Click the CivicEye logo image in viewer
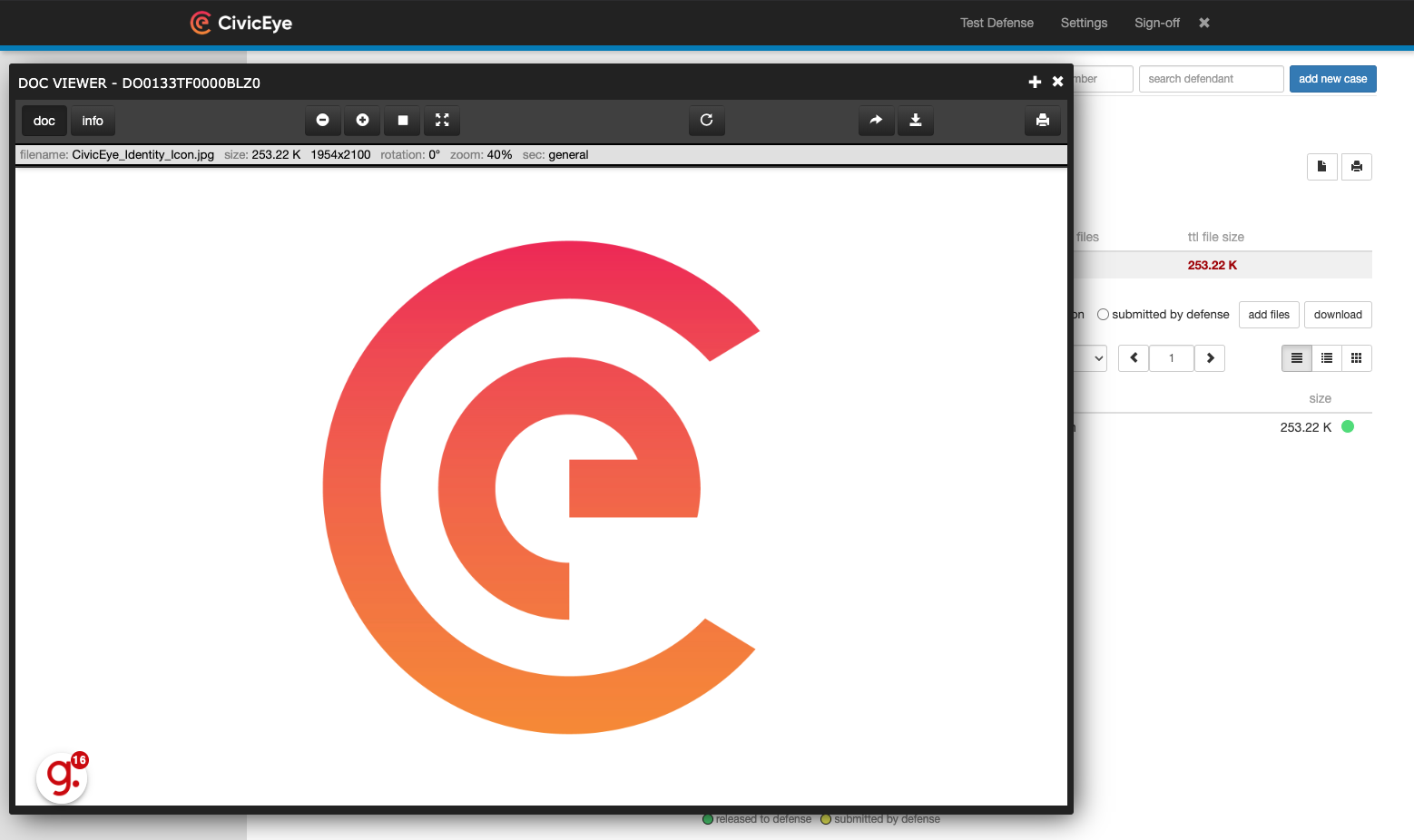This screenshot has height=840, width=1414. click(541, 487)
